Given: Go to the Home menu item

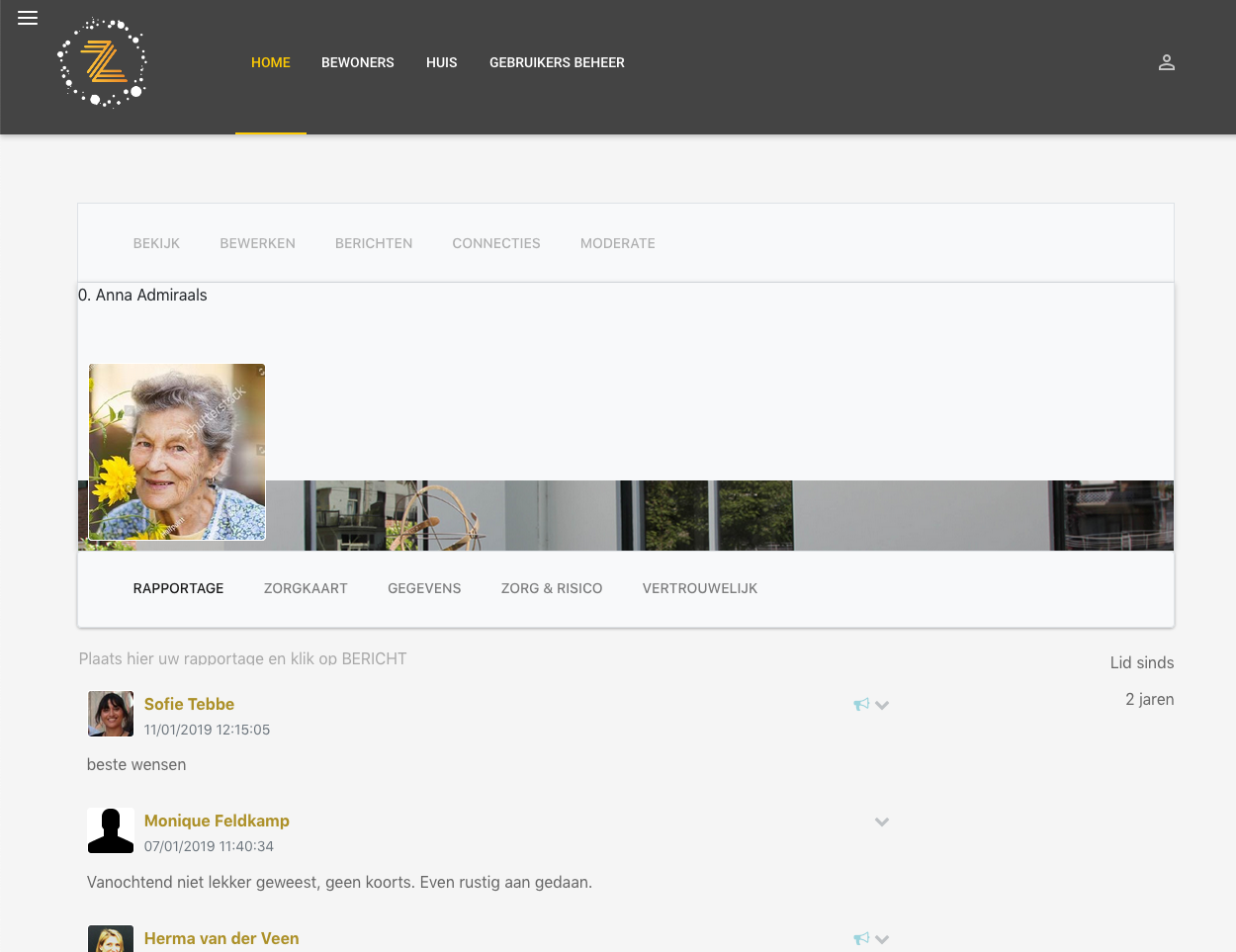Looking at the screenshot, I should pos(271,62).
